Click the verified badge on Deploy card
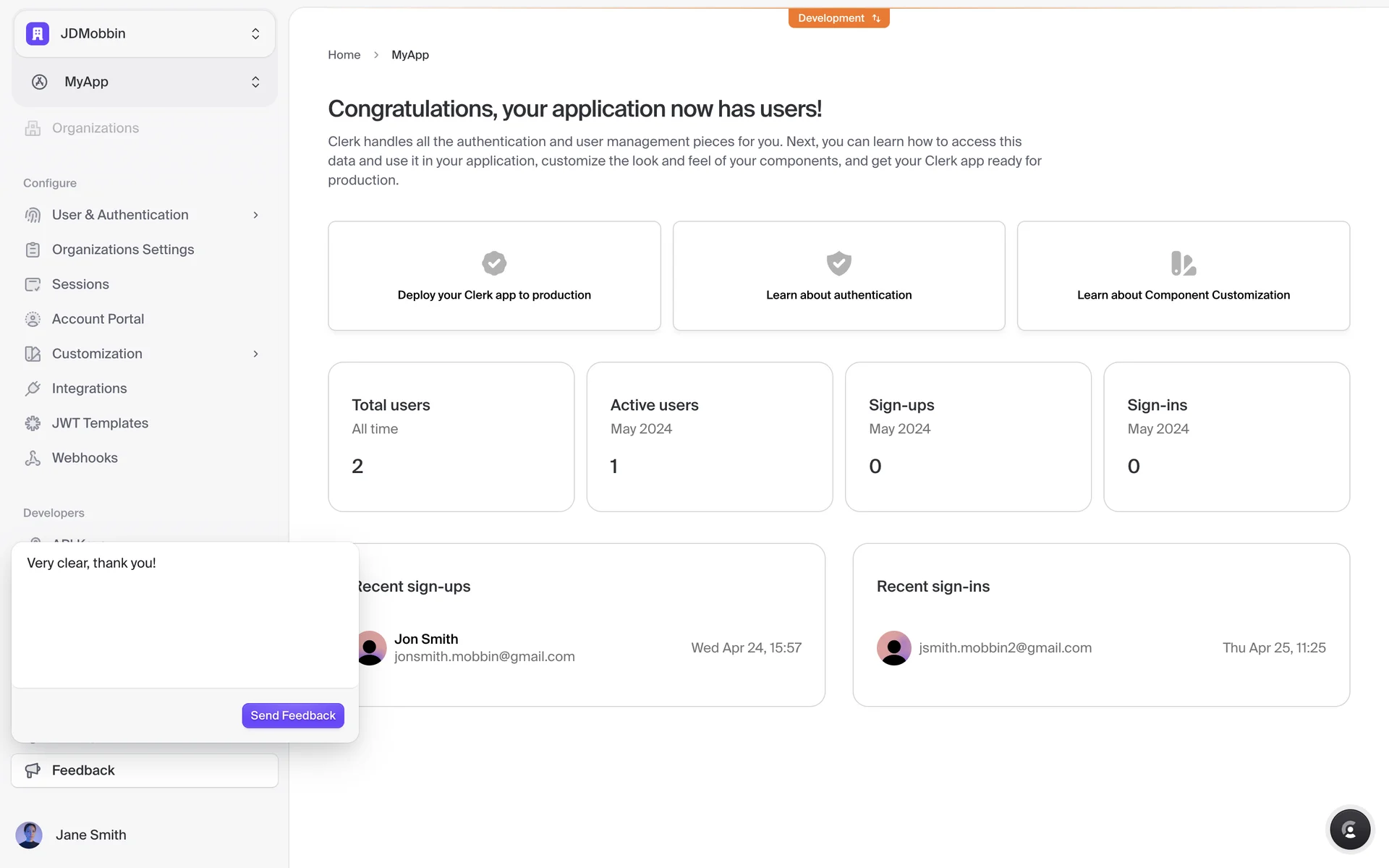The width and height of the screenshot is (1389, 868). [494, 263]
